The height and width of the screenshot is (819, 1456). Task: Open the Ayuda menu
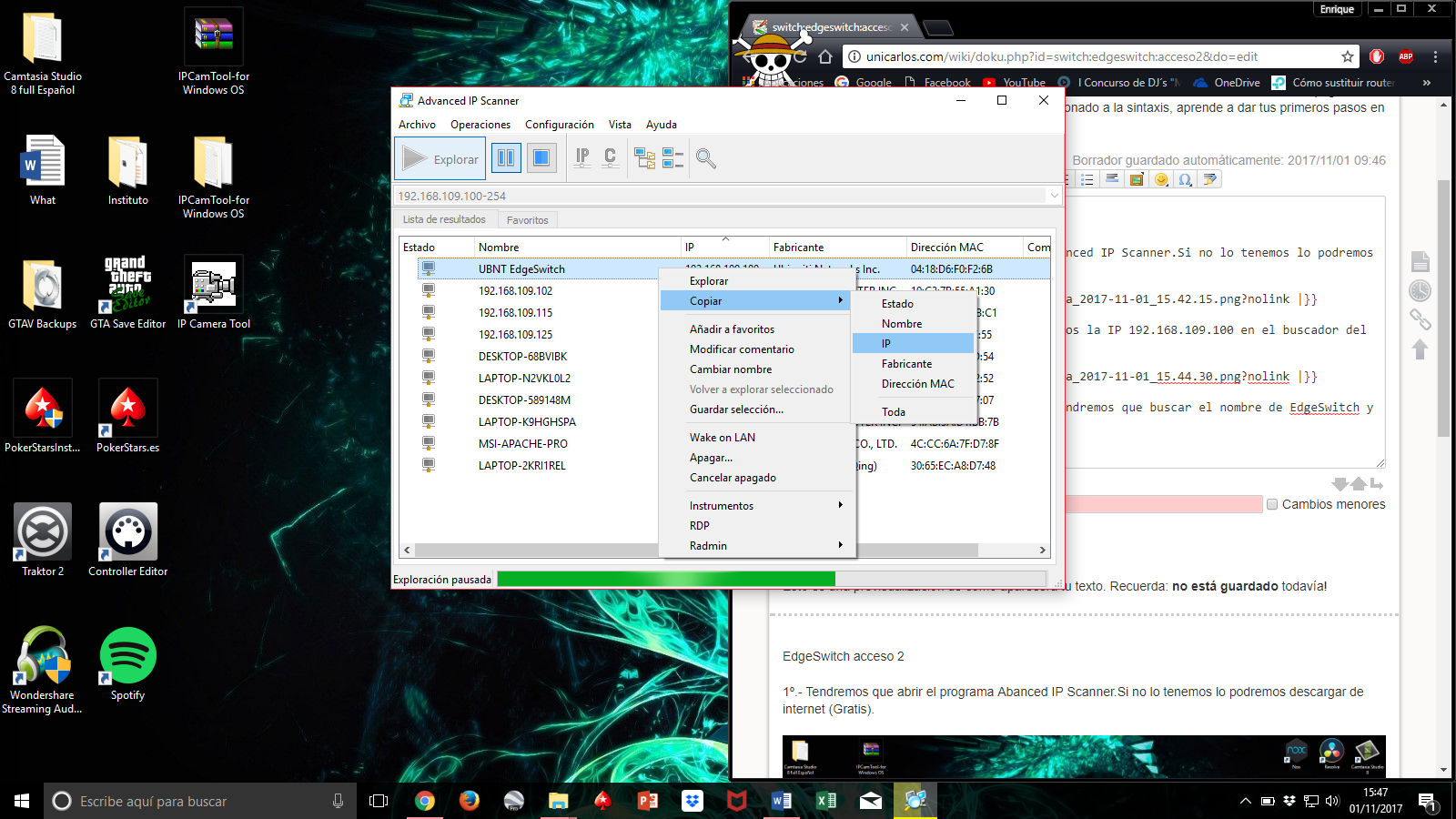tap(662, 125)
